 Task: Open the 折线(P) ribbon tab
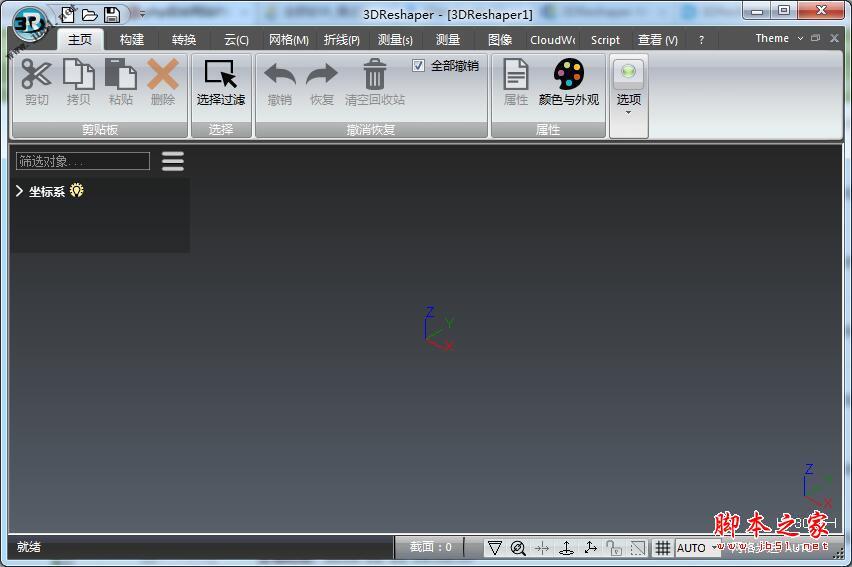(x=342, y=40)
